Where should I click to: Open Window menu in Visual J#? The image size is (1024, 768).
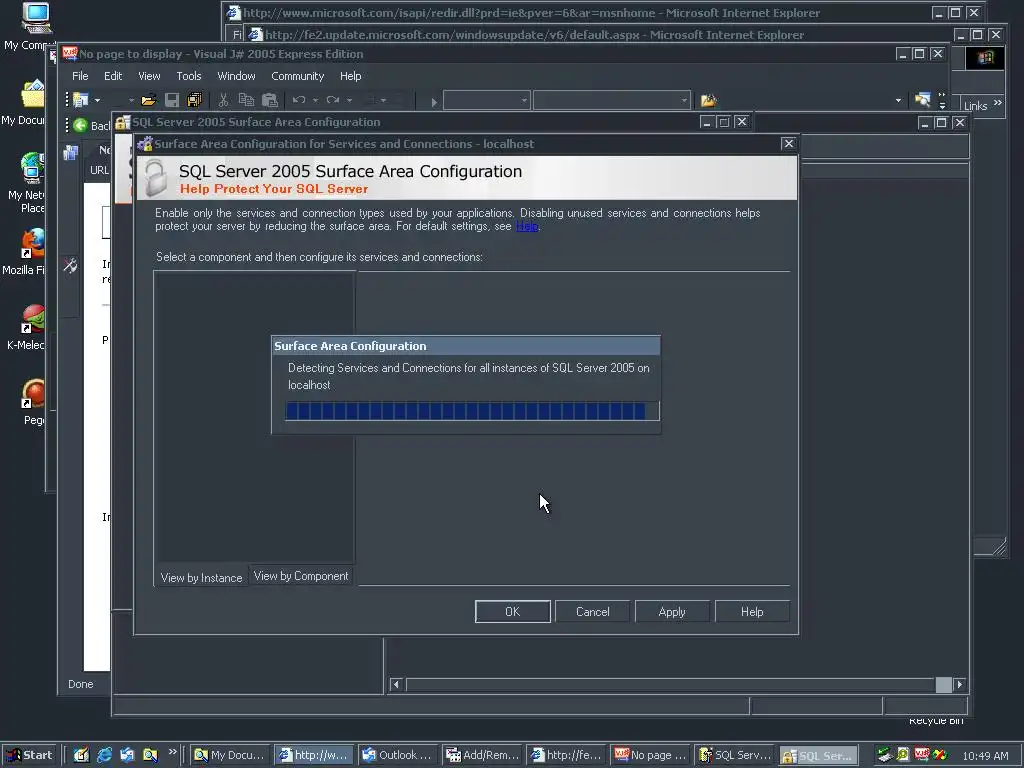point(236,76)
